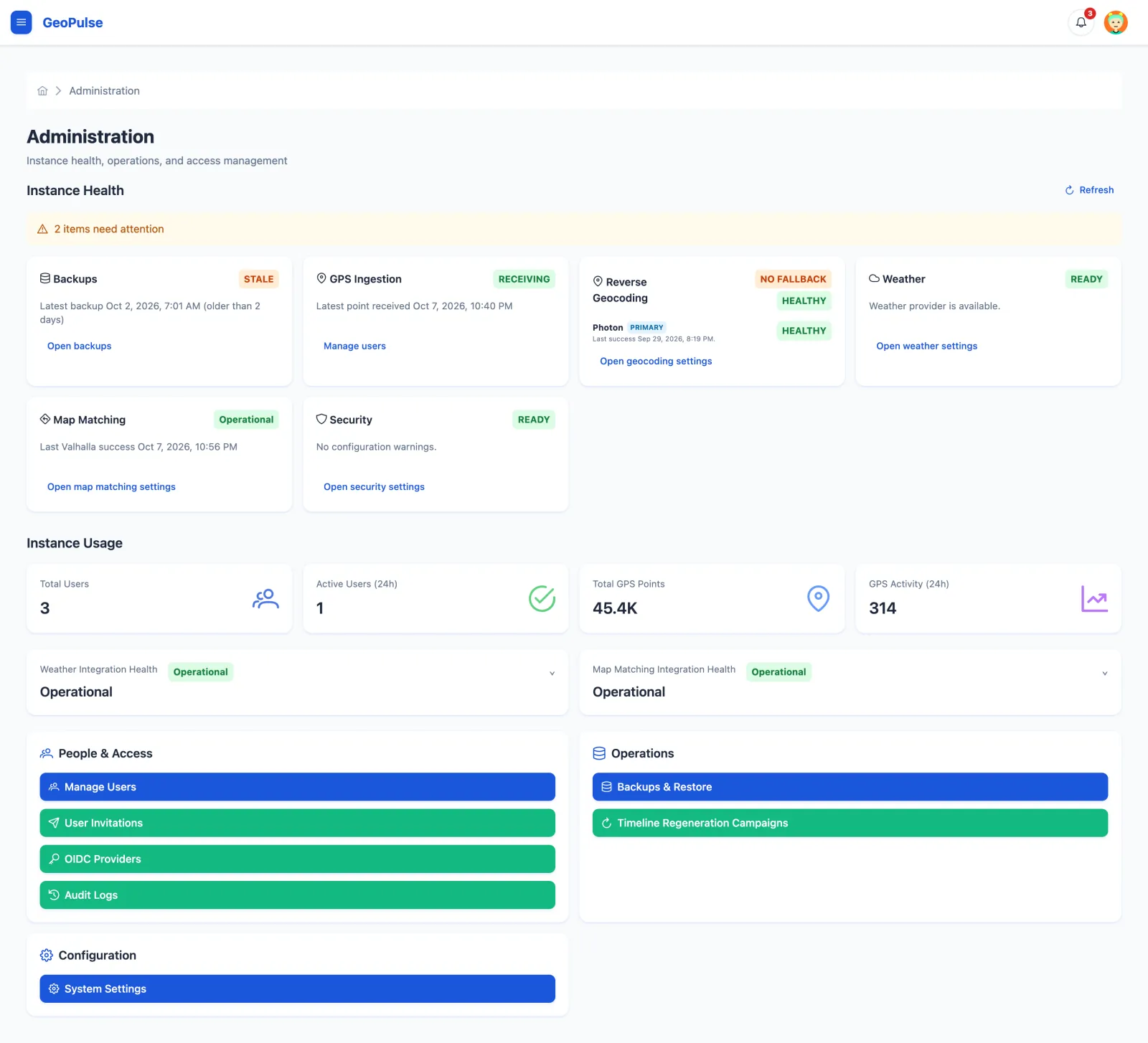Click the Manage Users button
The image size is (1148, 1043).
(297, 787)
